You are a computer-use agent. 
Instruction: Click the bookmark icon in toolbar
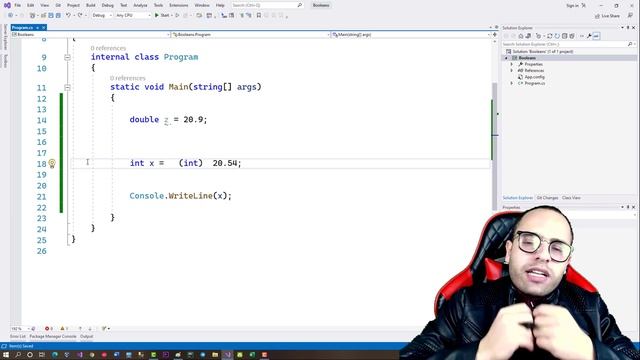[x=259, y=16]
